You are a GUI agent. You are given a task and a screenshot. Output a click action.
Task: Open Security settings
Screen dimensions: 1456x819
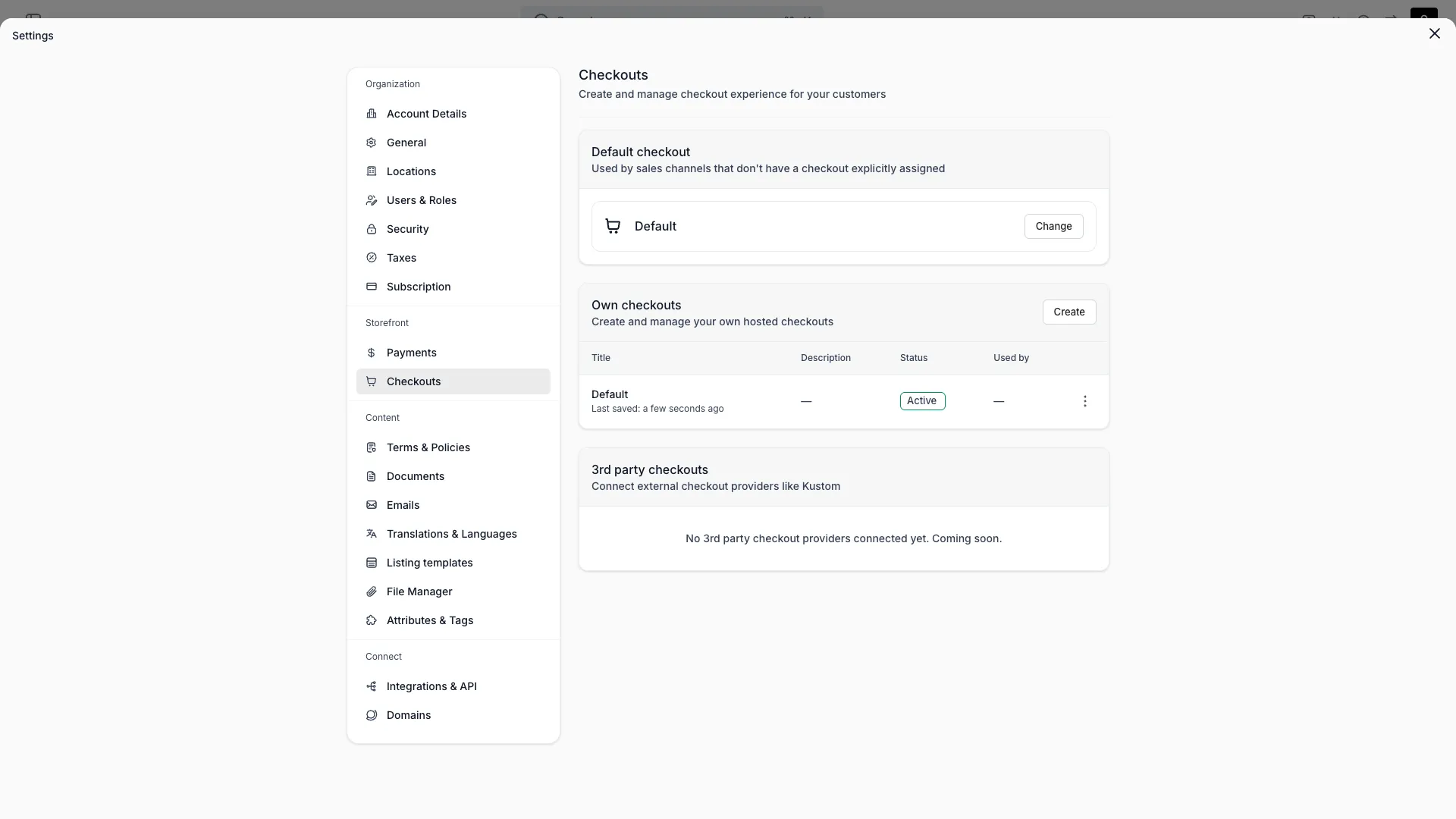[453, 229]
